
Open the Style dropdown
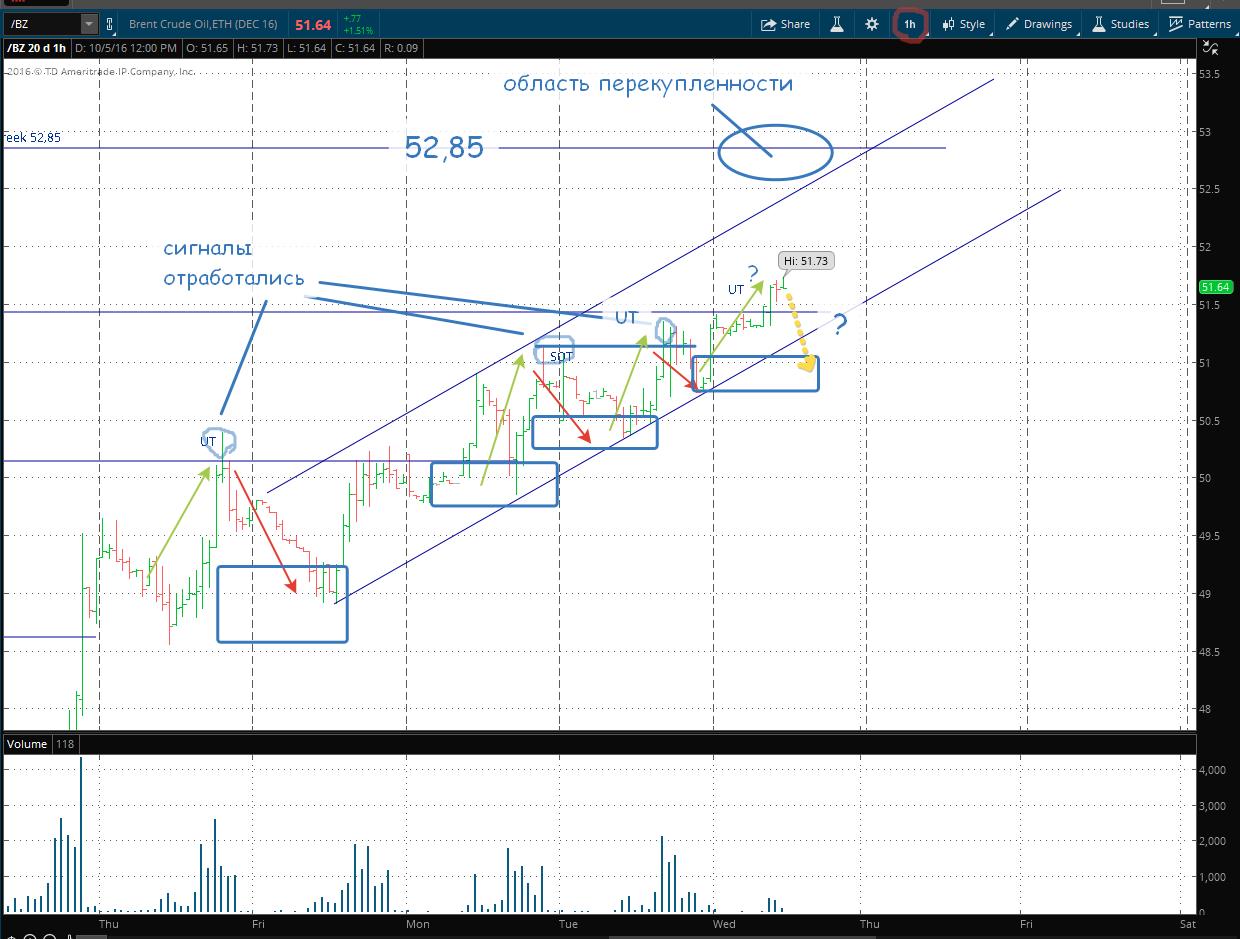click(x=964, y=24)
